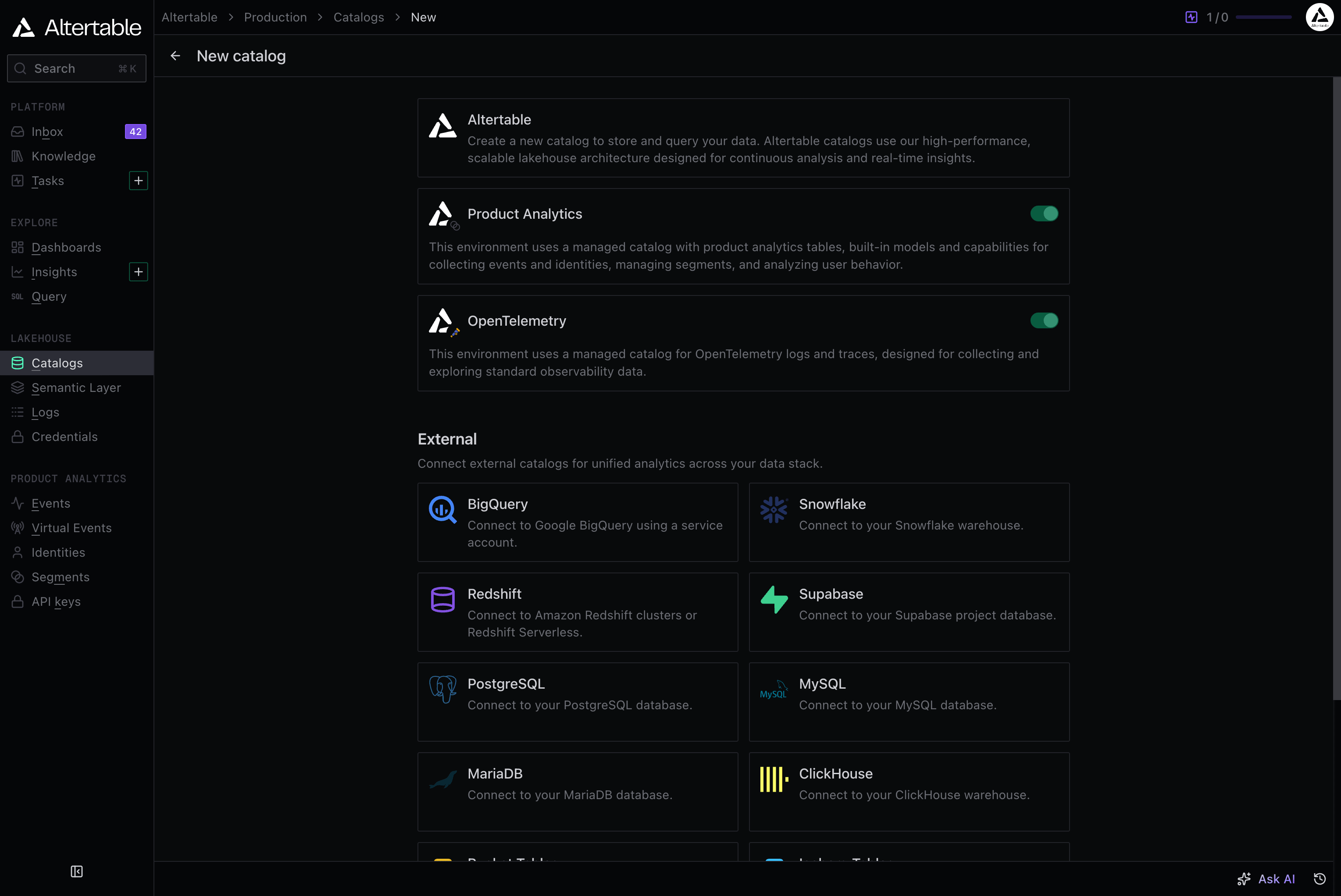Click the ClickHouse logo icon

(774, 779)
